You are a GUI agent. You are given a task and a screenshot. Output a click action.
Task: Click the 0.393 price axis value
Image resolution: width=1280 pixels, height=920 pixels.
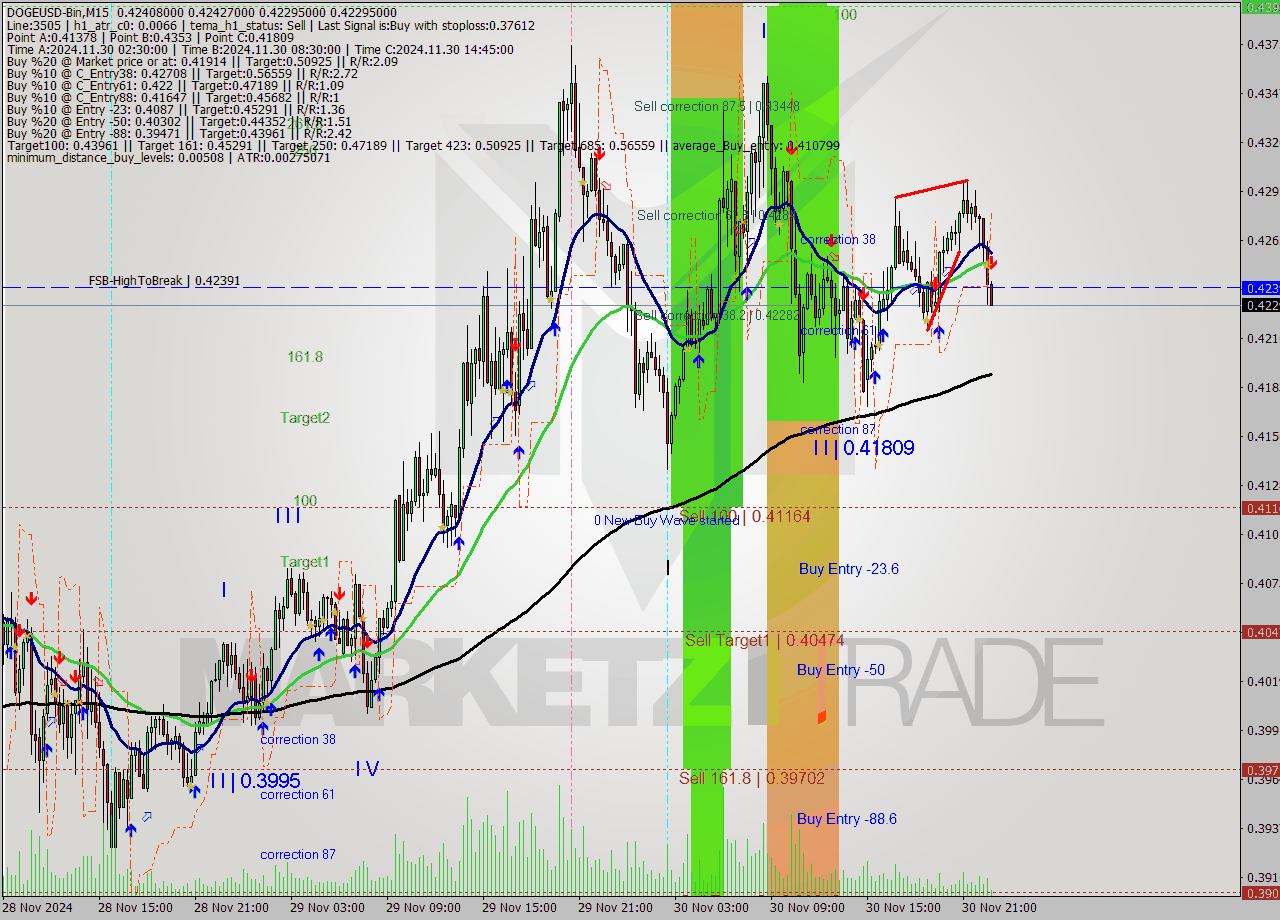coord(1261,828)
